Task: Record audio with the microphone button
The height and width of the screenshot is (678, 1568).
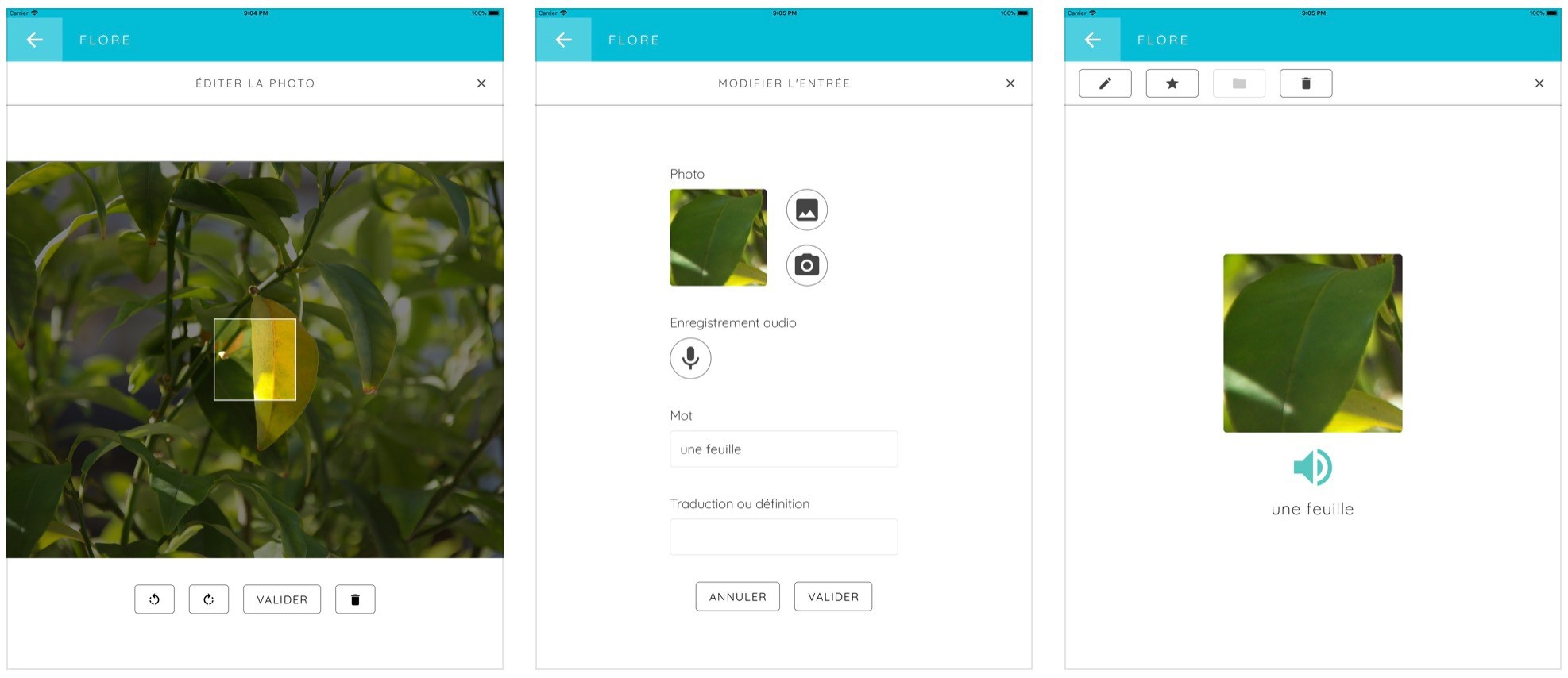Action: [690, 358]
